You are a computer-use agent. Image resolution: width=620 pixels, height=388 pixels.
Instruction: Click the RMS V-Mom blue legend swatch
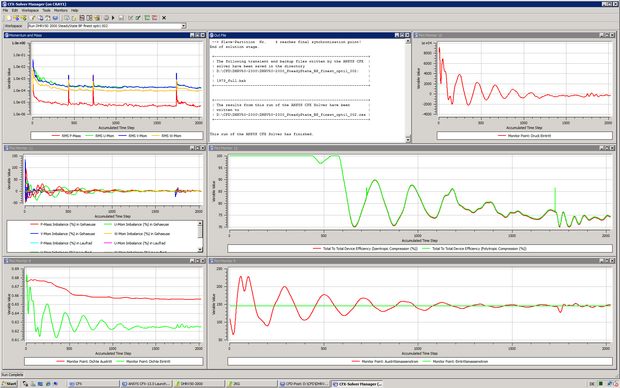pos(123,136)
